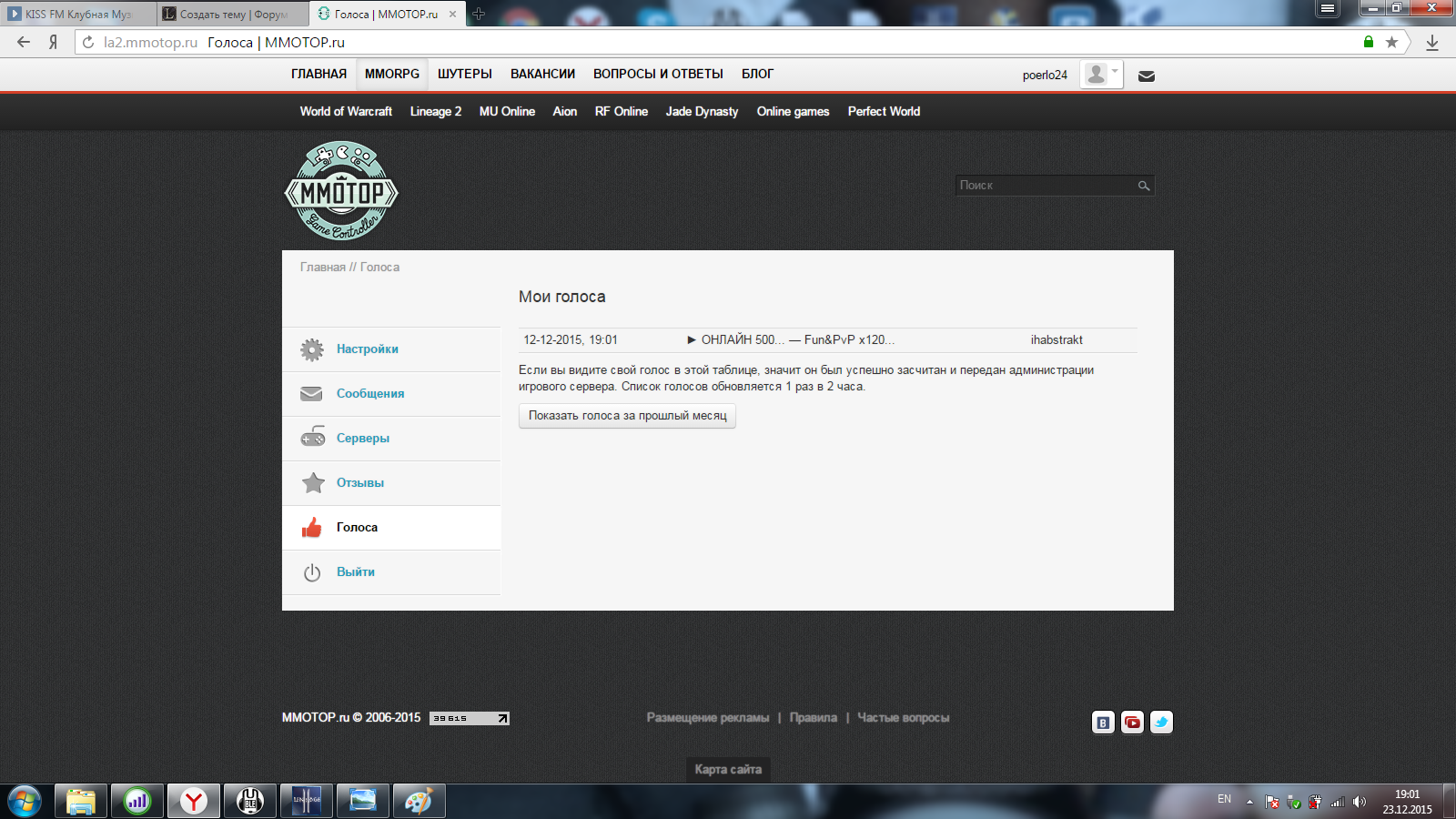The height and width of the screenshot is (819, 1456).
Task: Reload the page with refresh icon
Action: click(x=88, y=42)
